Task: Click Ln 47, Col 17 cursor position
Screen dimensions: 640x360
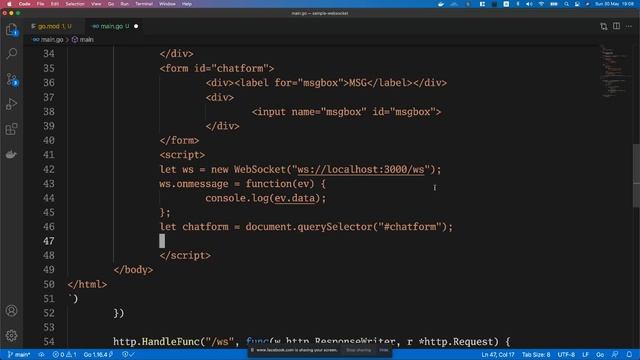Action: [498, 354]
